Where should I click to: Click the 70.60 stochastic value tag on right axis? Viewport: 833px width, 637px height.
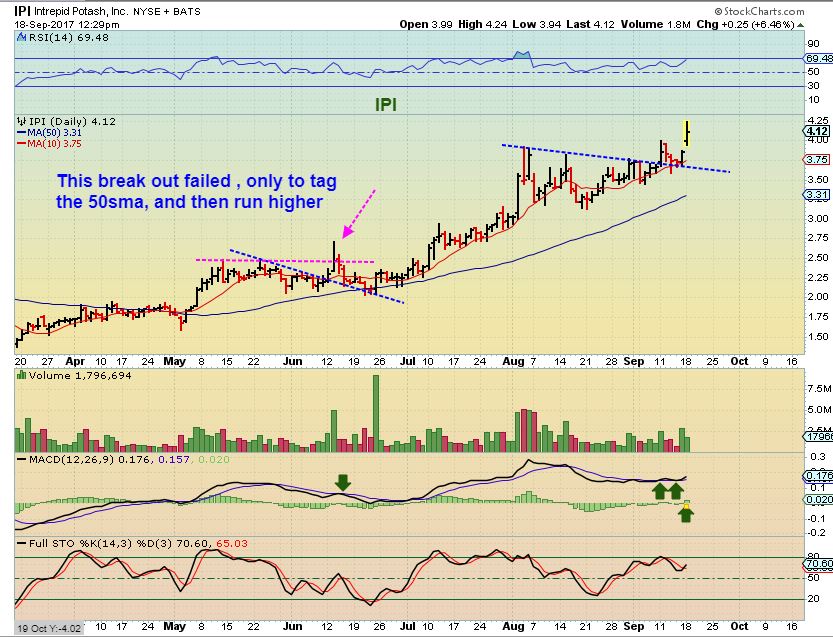tap(819, 564)
